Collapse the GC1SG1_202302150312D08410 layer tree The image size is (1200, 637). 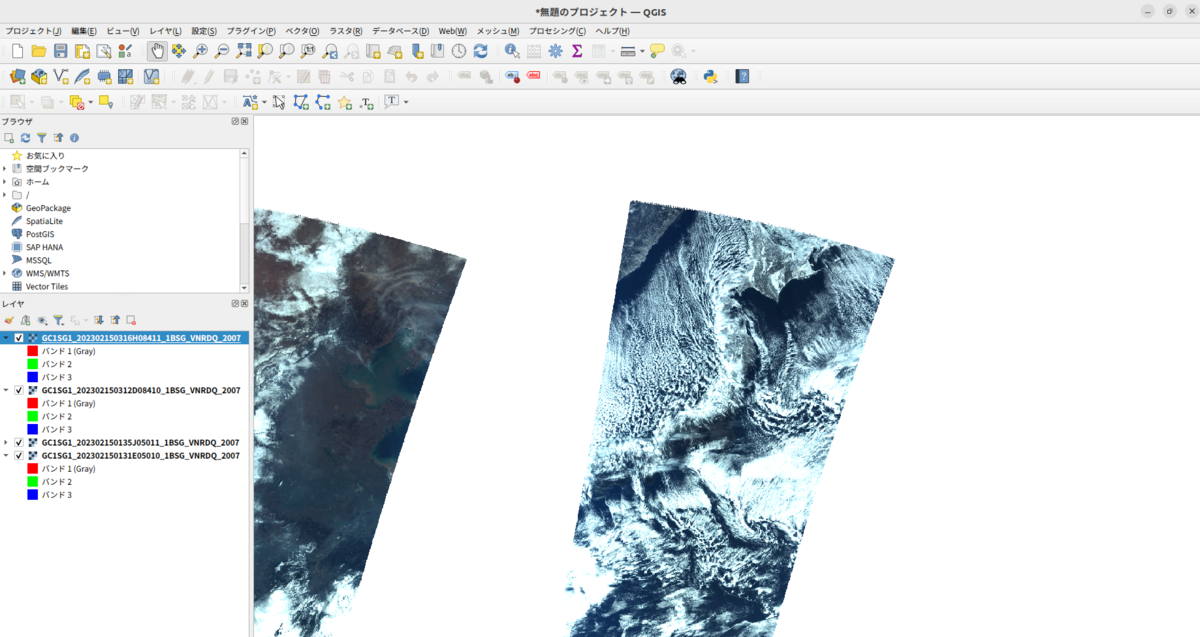pyautogui.click(x=6, y=390)
